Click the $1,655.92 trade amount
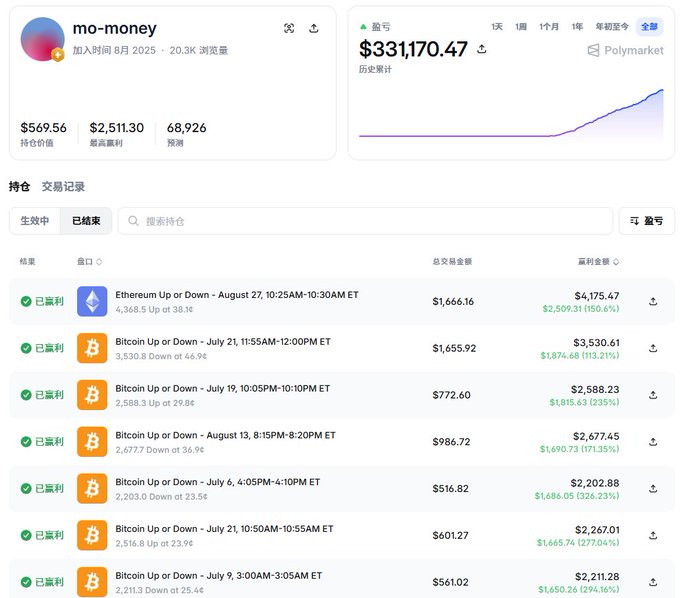Screen dimensions: 680x598 pyautogui.click(x=454, y=348)
